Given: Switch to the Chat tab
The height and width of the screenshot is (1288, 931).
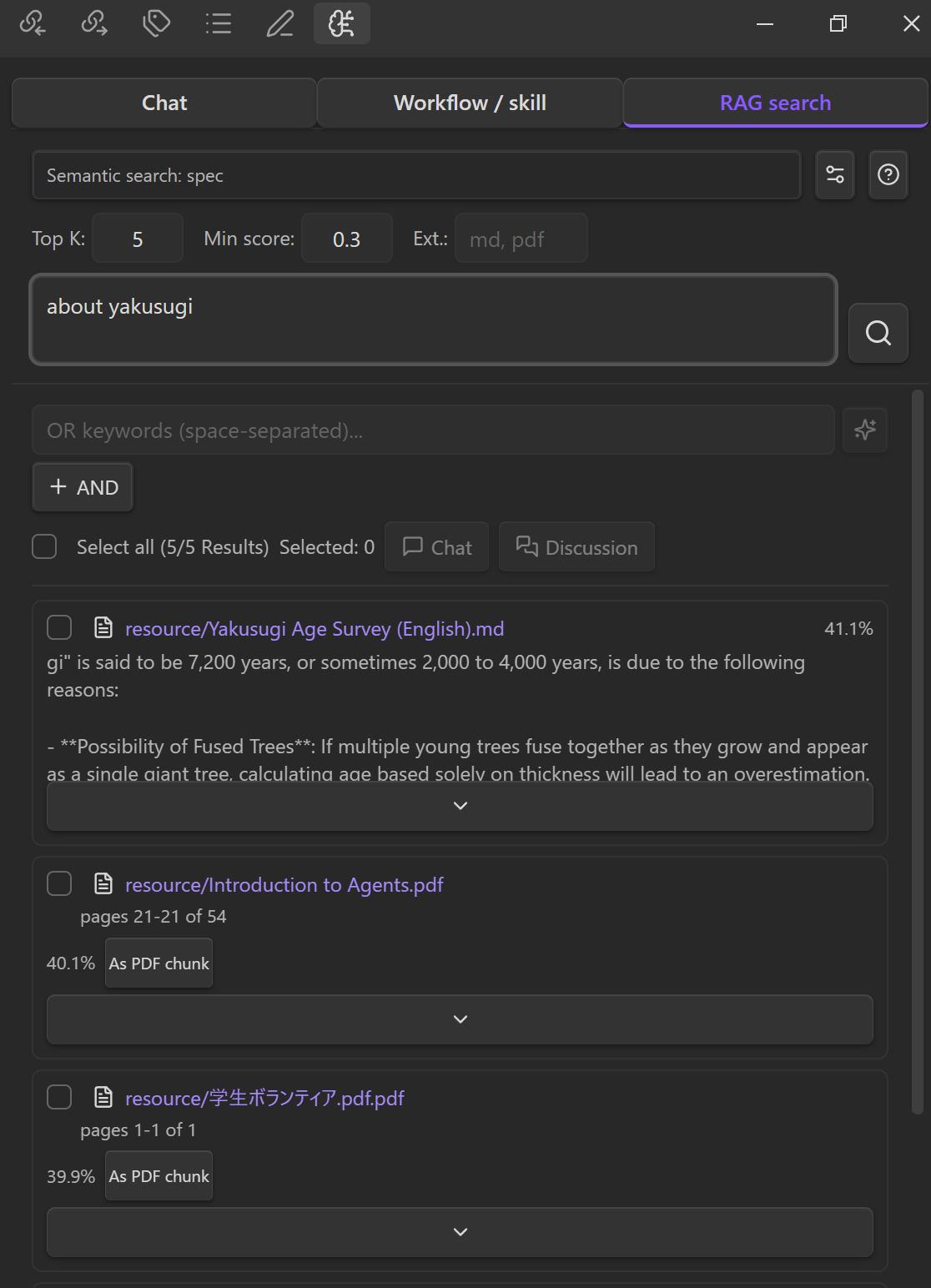Looking at the screenshot, I should click(164, 103).
